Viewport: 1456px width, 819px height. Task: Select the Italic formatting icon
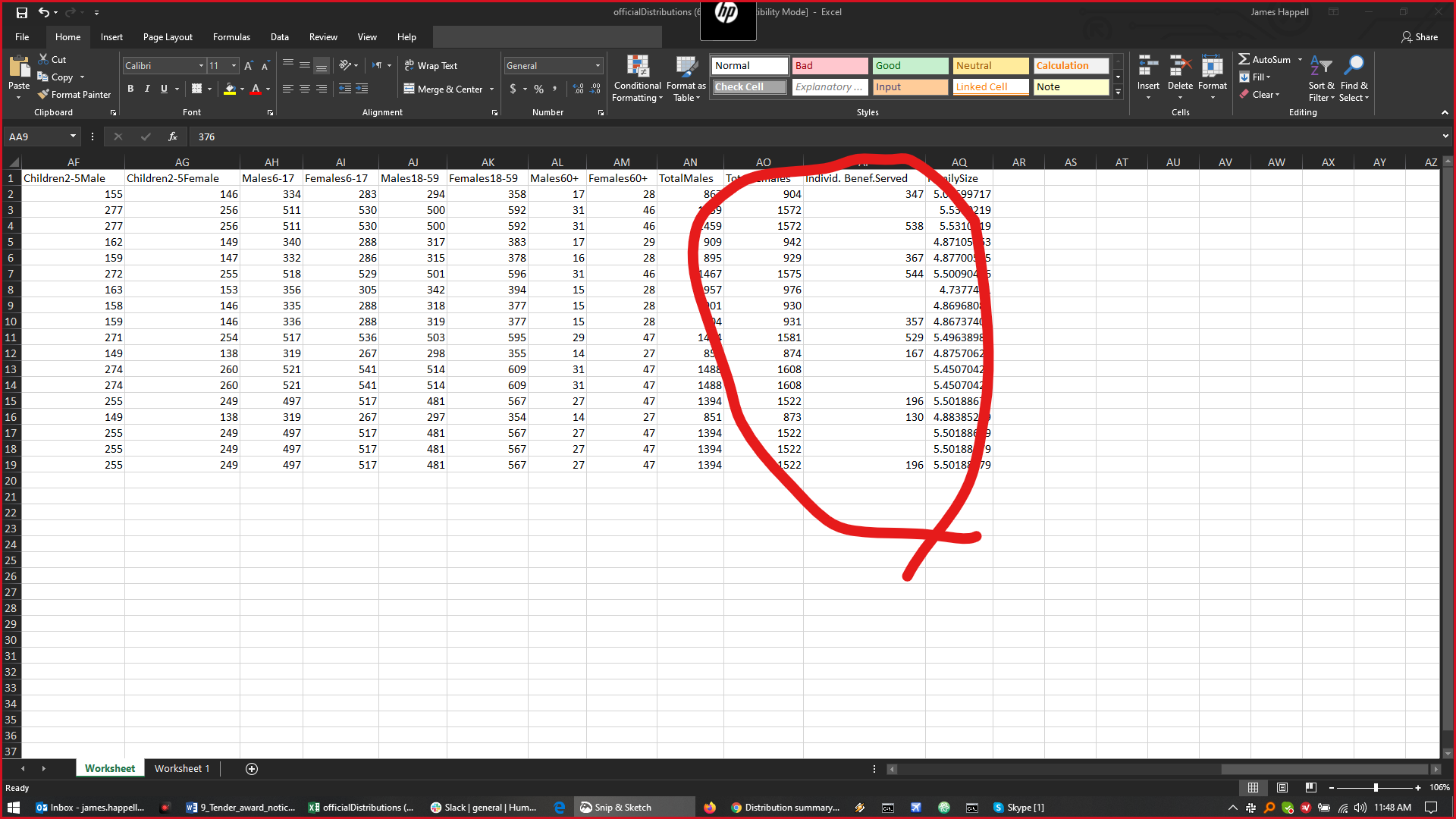point(147,89)
